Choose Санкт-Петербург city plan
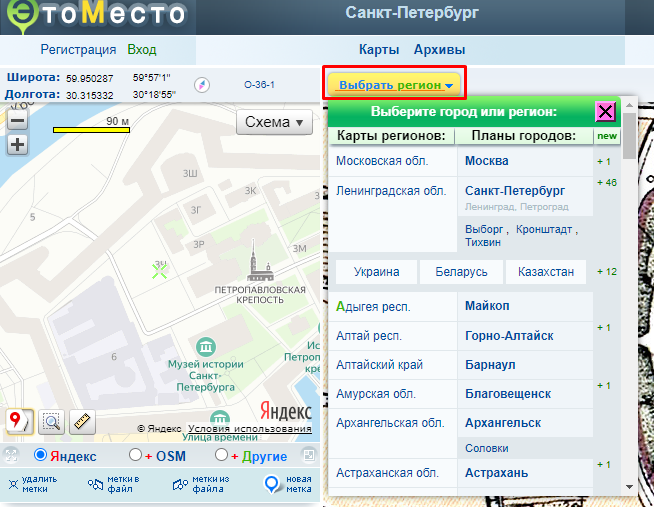654x507 pixels. click(515, 191)
